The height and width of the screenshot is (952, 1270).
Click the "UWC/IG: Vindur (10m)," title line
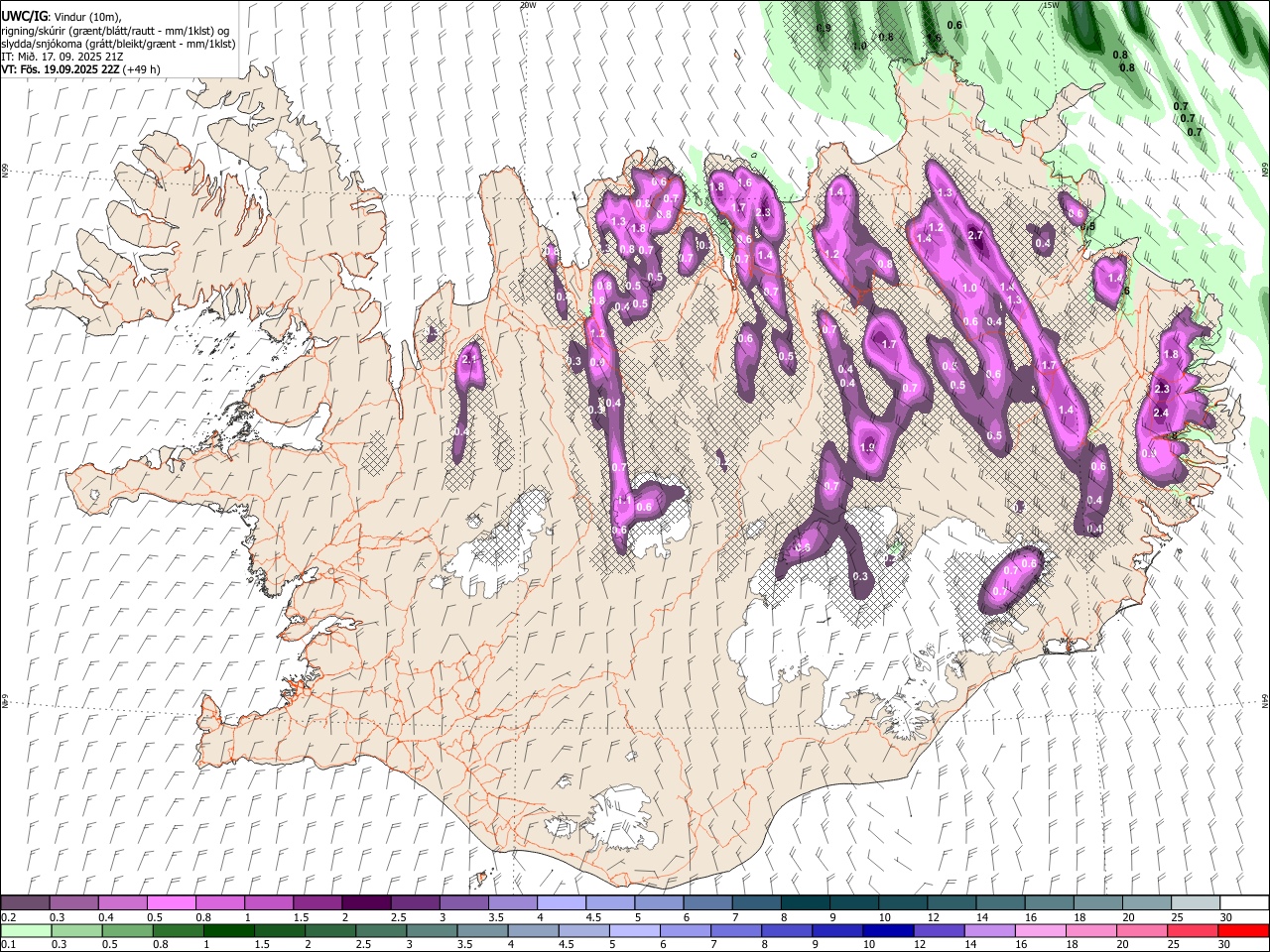[62, 17]
